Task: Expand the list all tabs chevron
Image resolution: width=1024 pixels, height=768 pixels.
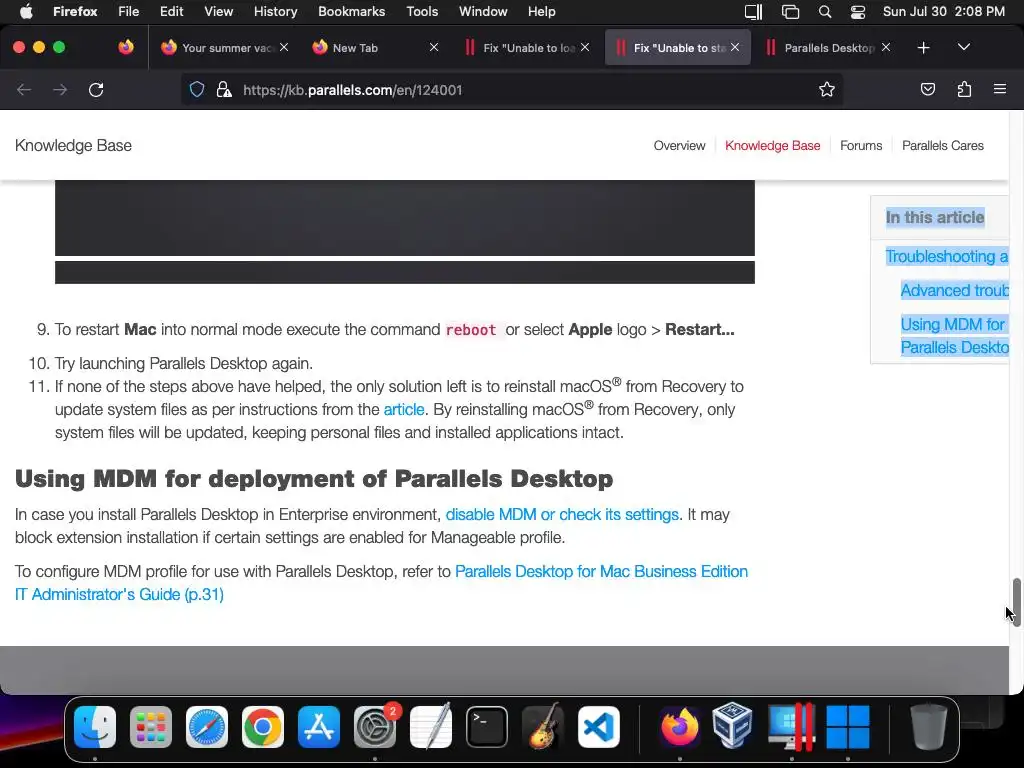Action: pos(964,47)
